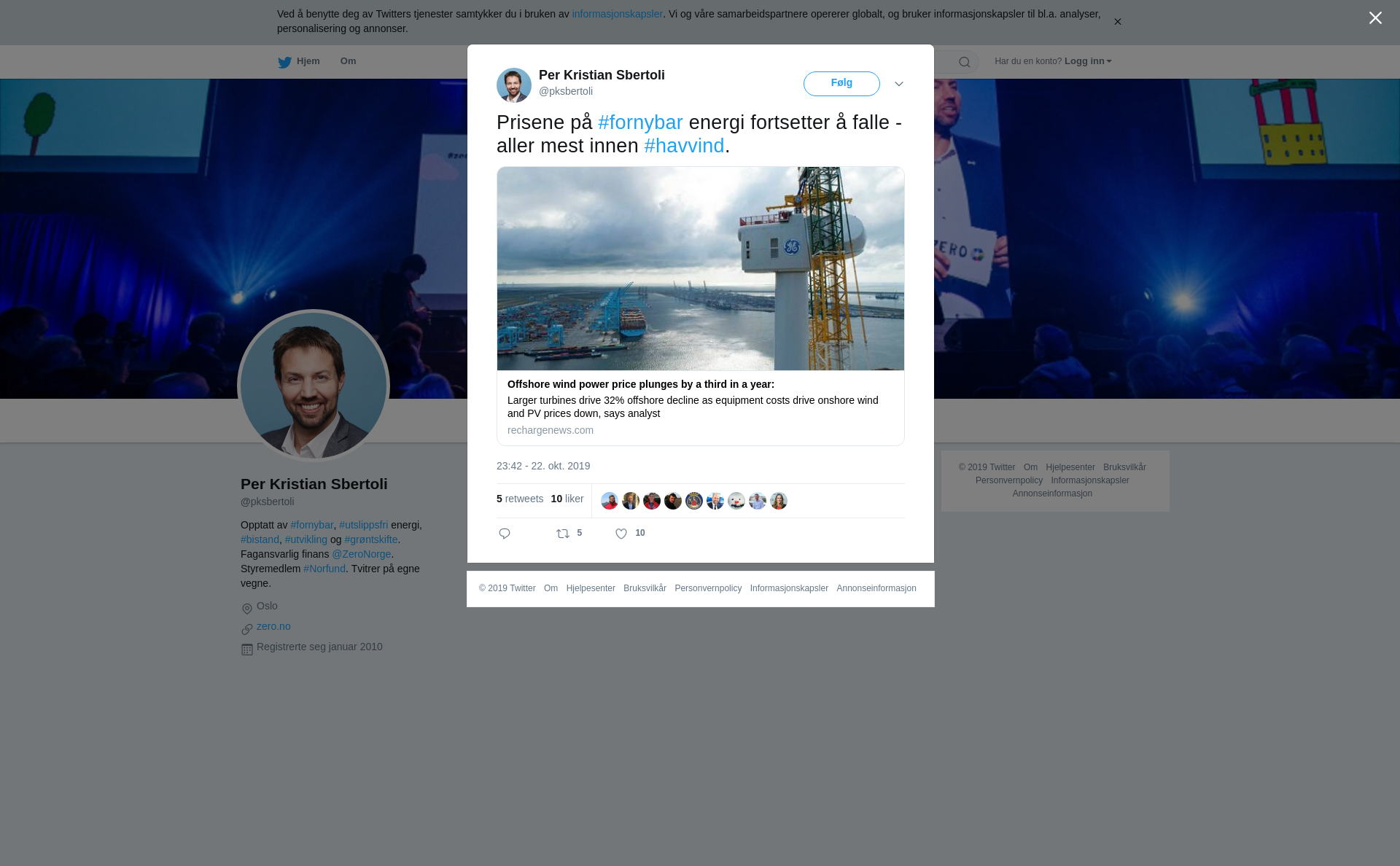
Task: Toggle following with the Følg button
Action: [x=841, y=84]
